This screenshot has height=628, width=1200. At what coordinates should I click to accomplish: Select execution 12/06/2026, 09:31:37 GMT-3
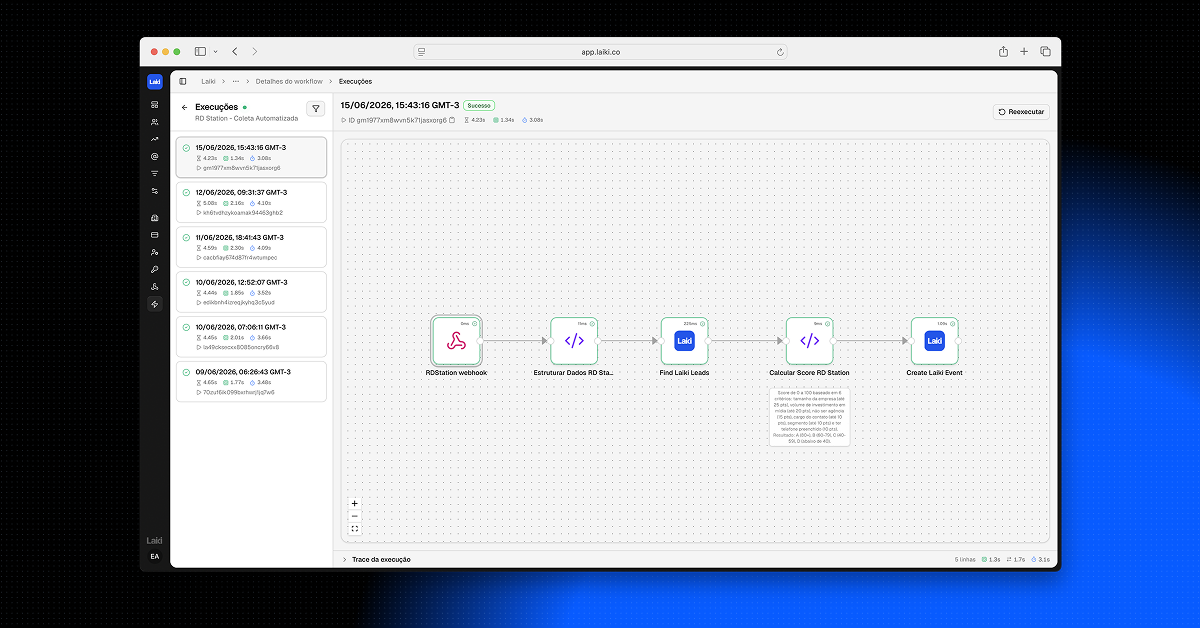click(x=250, y=202)
